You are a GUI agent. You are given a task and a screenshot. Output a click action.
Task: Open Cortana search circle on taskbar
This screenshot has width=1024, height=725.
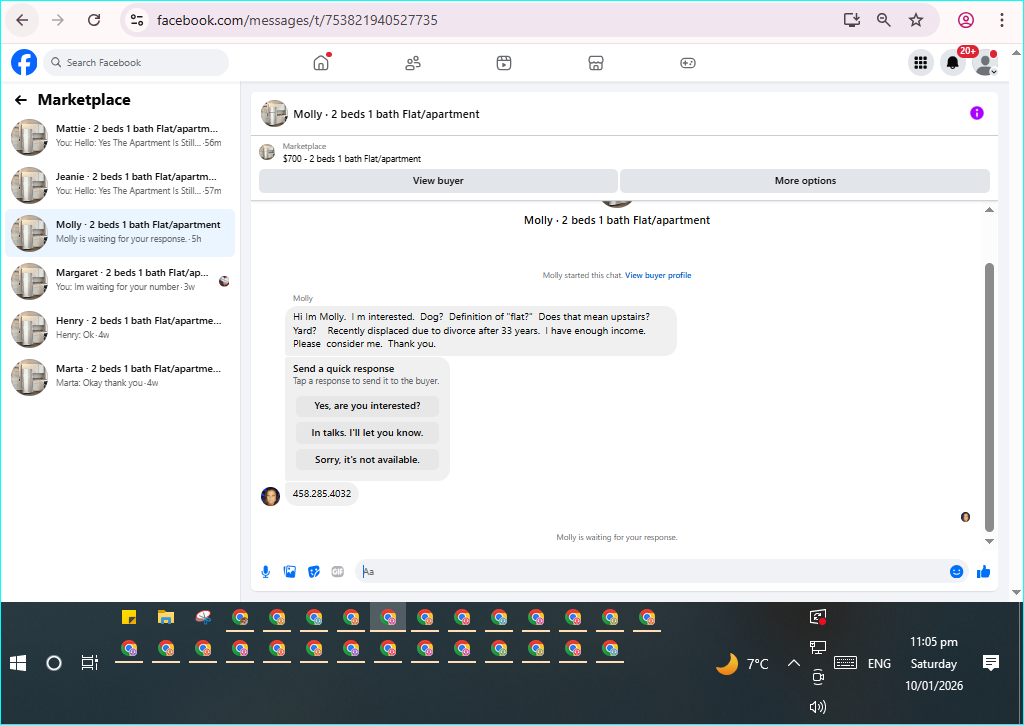(x=54, y=664)
